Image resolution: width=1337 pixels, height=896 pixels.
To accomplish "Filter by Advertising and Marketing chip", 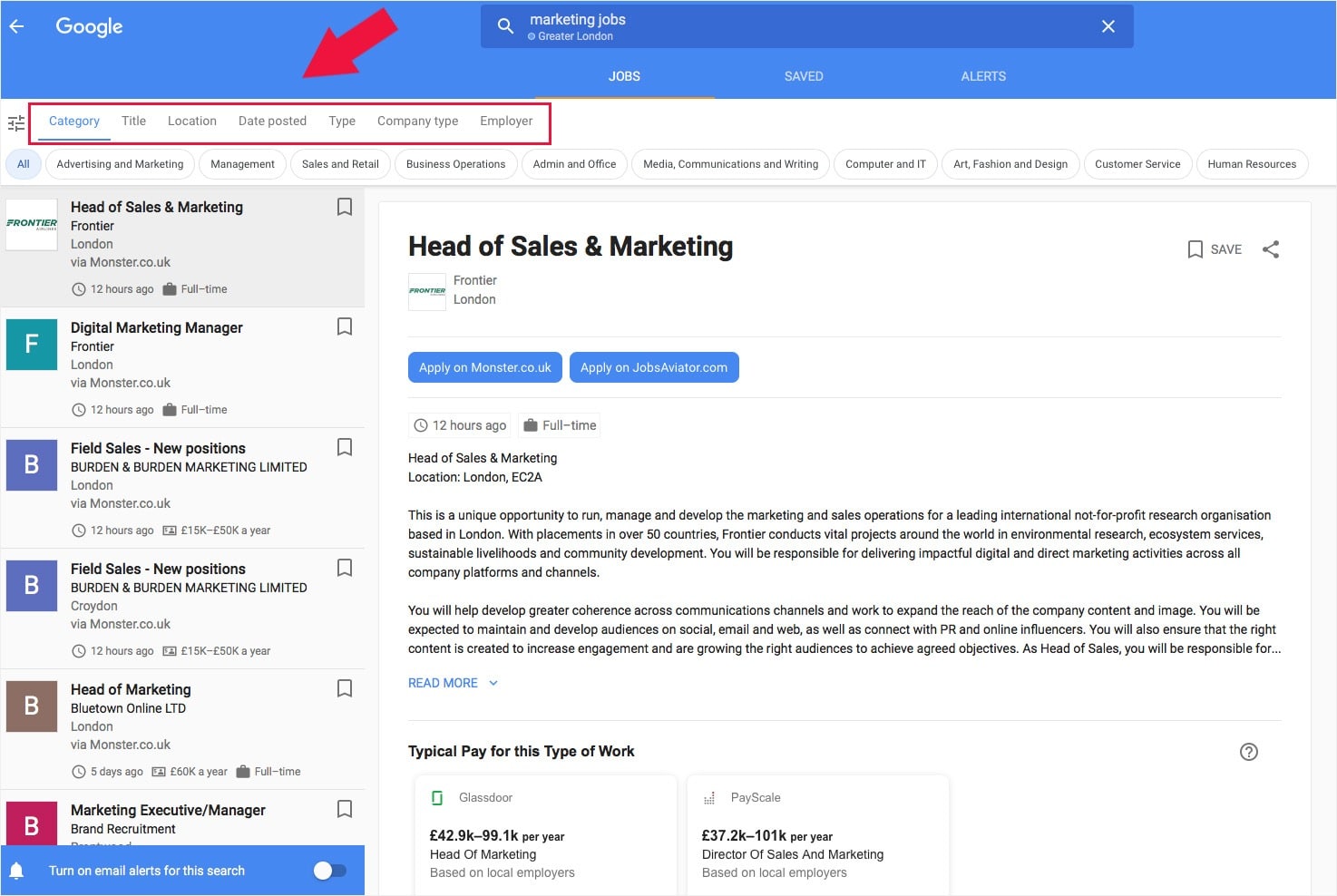I will [x=120, y=164].
